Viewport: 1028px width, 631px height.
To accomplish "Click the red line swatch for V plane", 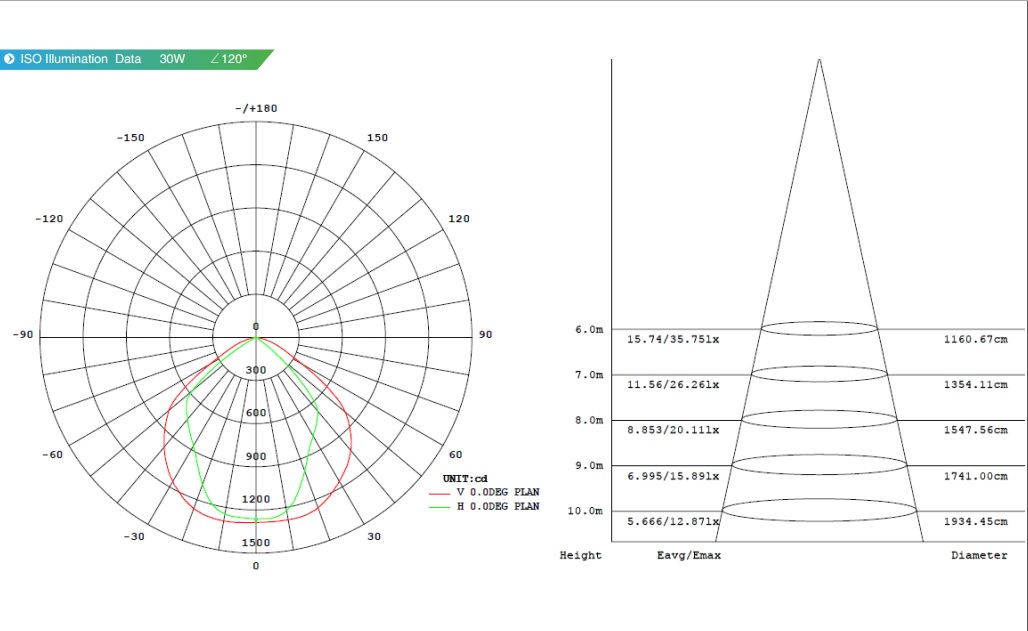I will pos(440,493).
